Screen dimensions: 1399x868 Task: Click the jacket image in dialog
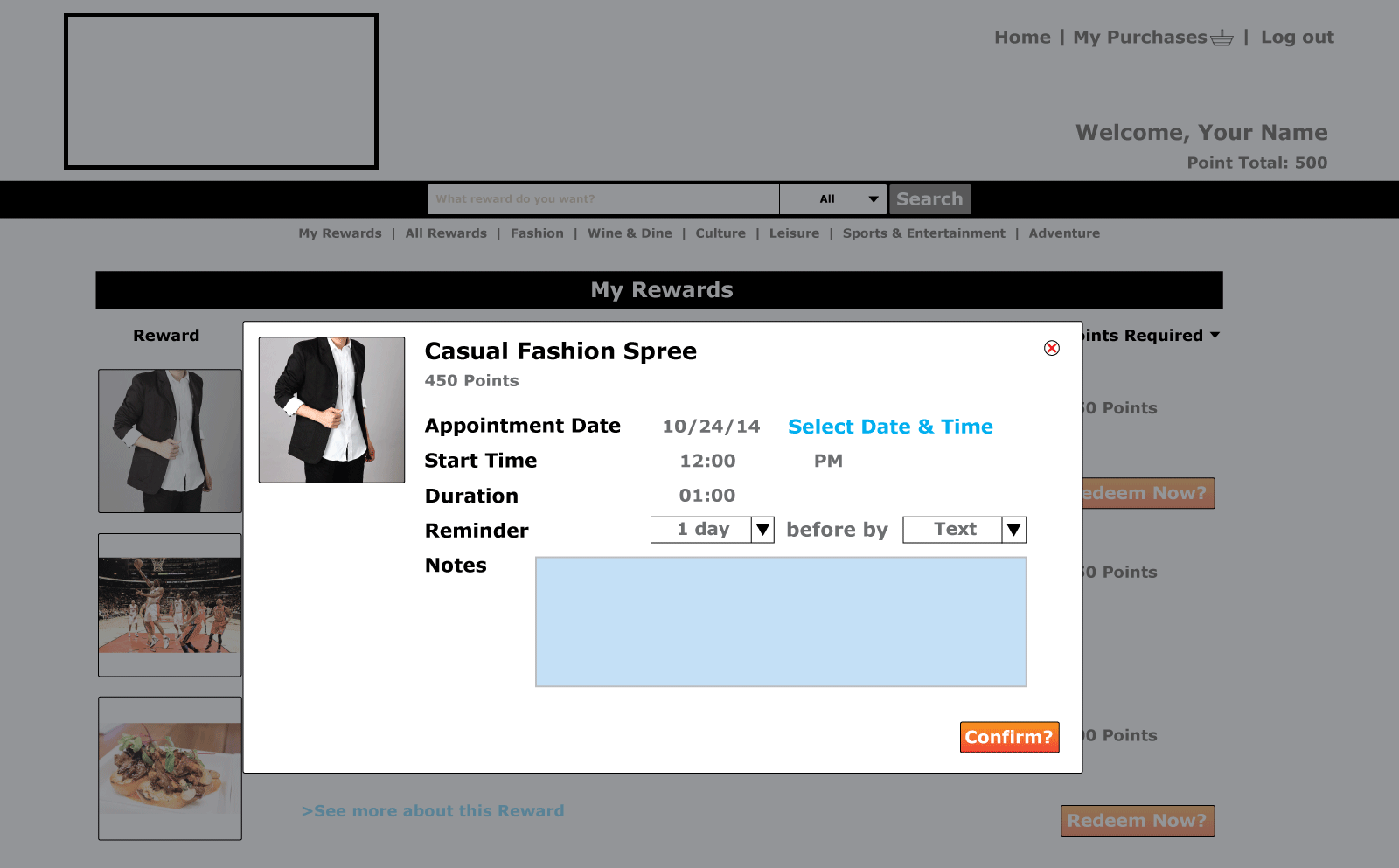pyautogui.click(x=331, y=410)
